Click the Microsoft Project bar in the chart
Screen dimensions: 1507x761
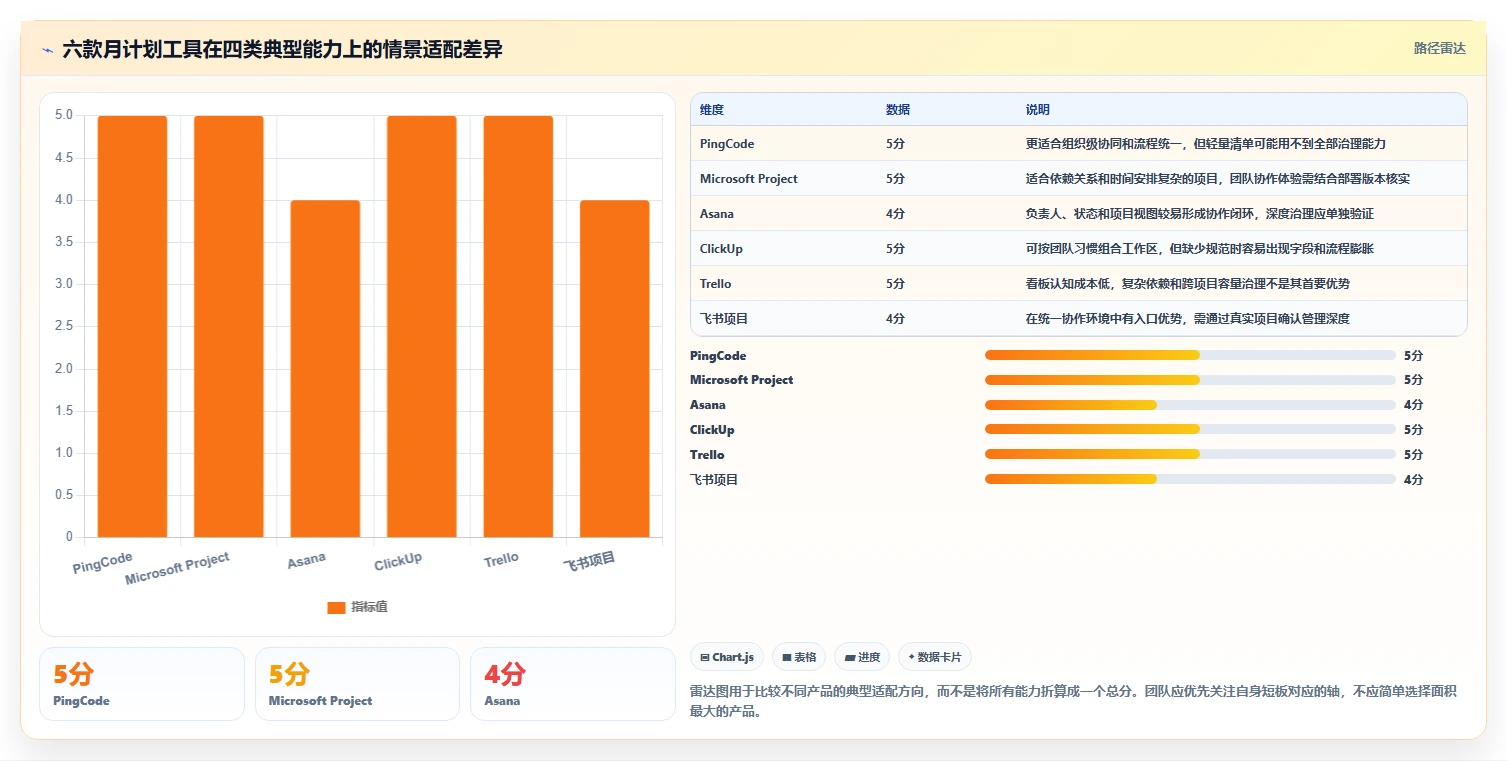click(228, 326)
